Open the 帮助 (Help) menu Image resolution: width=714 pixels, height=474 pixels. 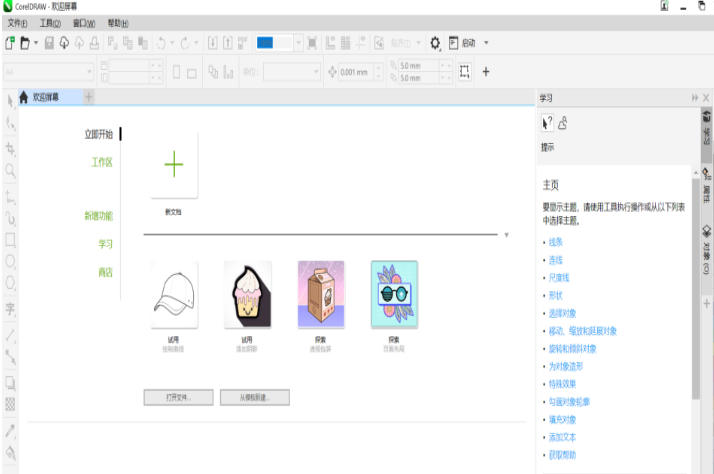pos(117,21)
